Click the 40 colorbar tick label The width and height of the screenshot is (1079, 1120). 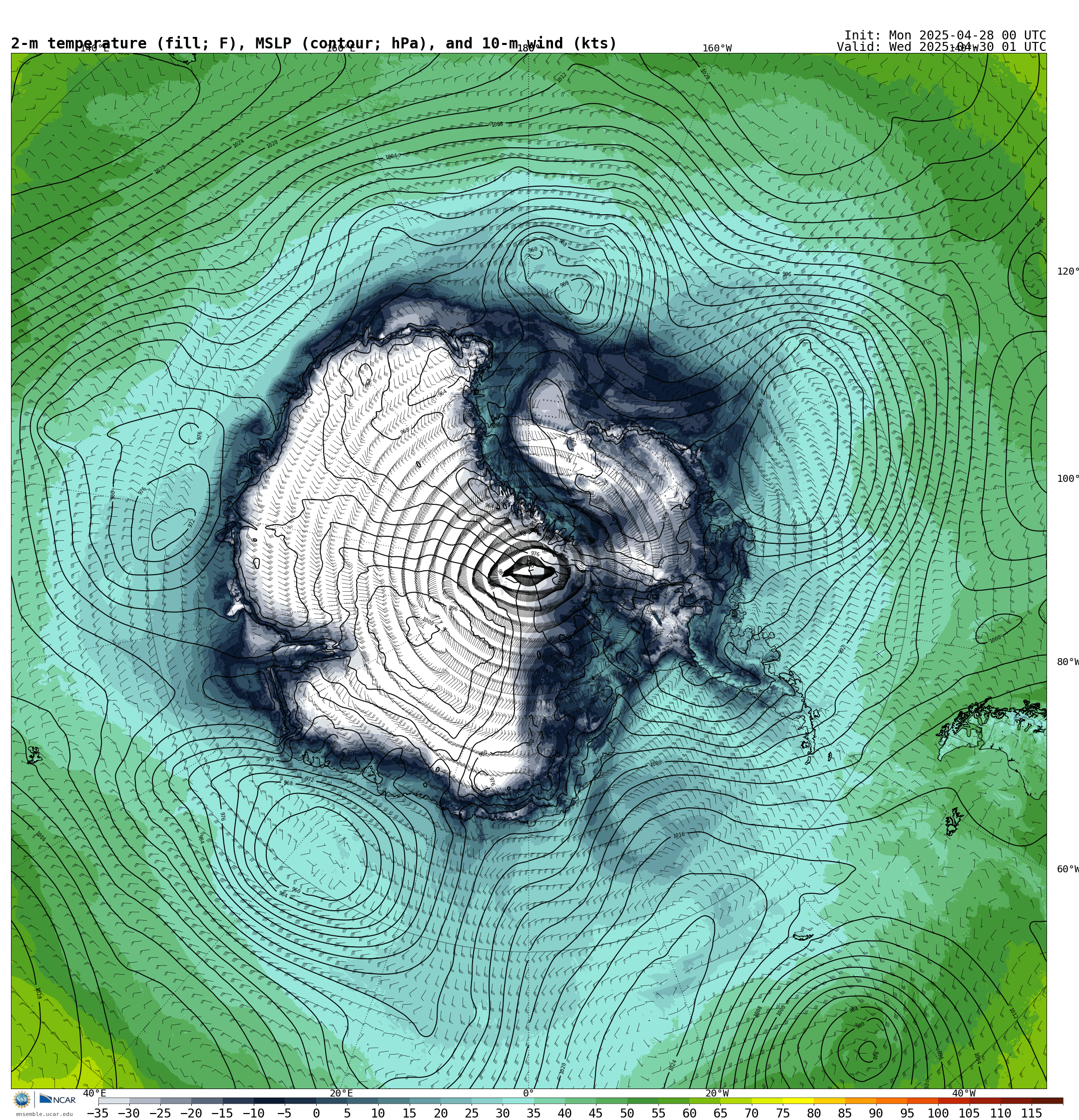click(x=565, y=1113)
